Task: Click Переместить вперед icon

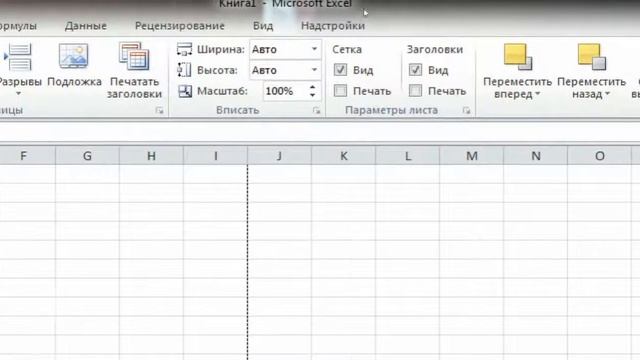Action: pyautogui.click(x=518, y=56)
